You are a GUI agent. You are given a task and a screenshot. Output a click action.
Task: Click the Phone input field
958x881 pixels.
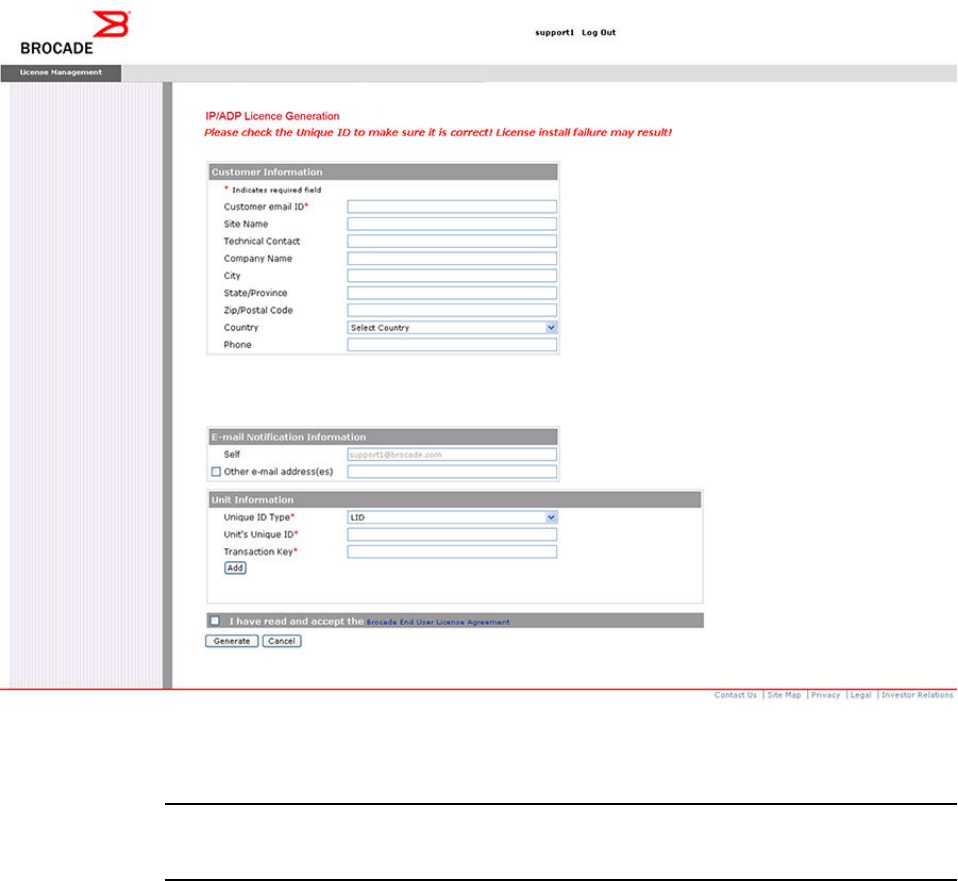pos(452,345)
